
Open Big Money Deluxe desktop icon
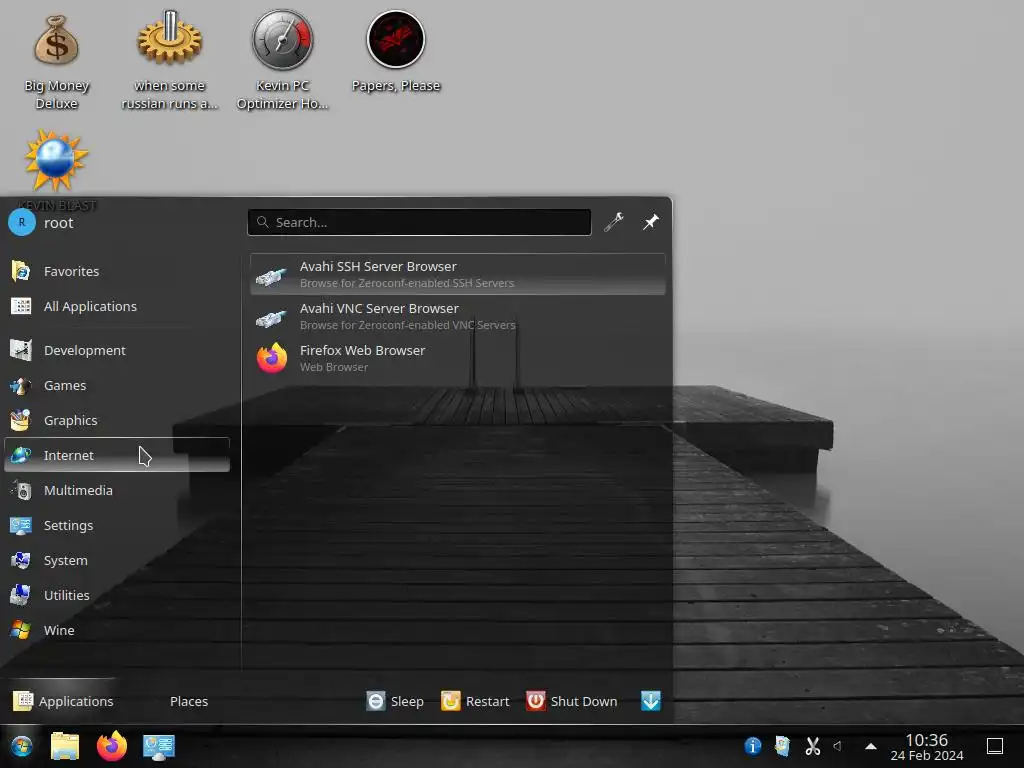57,60
